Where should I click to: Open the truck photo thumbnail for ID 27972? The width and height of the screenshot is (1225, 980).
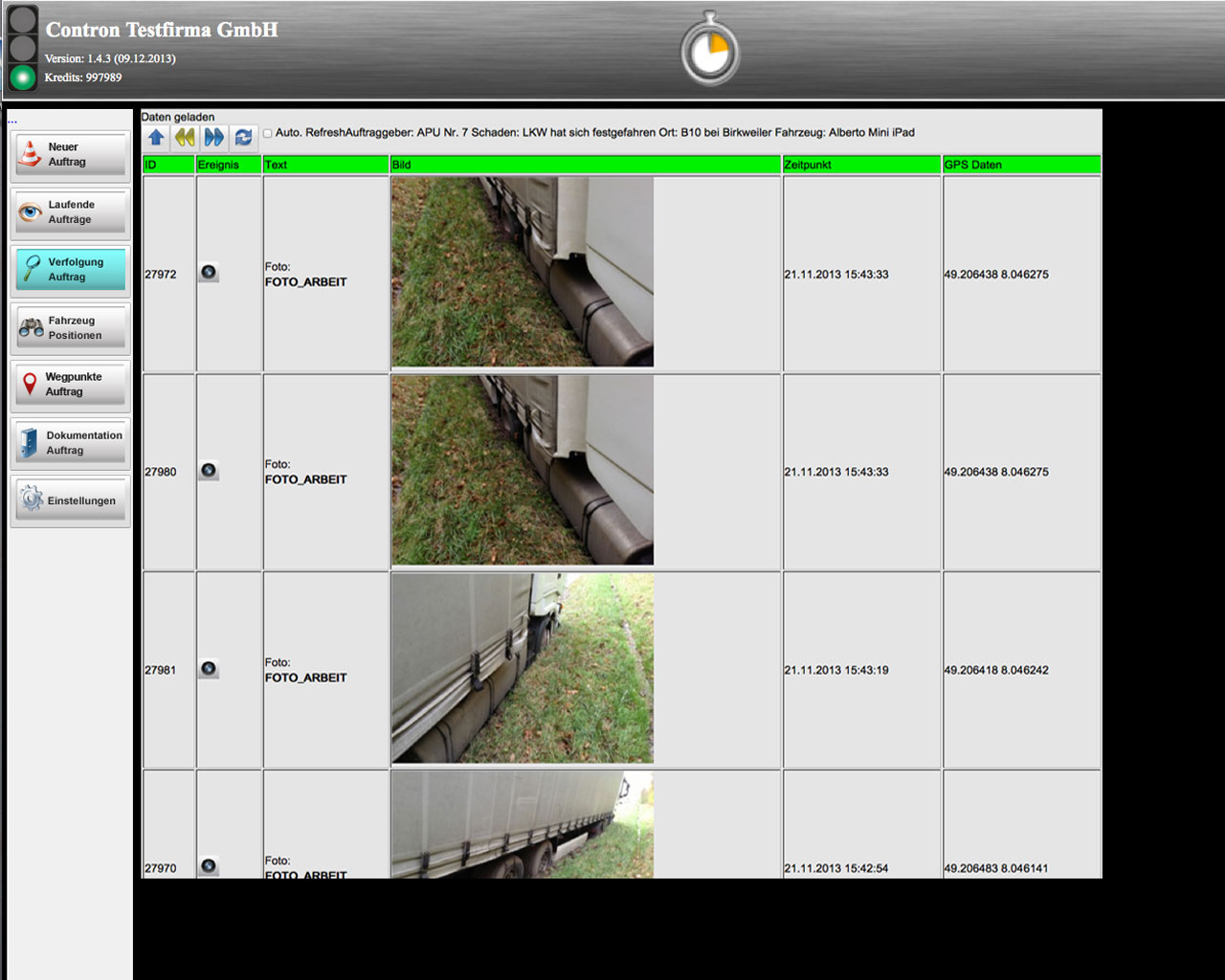(x=523, y=272)
